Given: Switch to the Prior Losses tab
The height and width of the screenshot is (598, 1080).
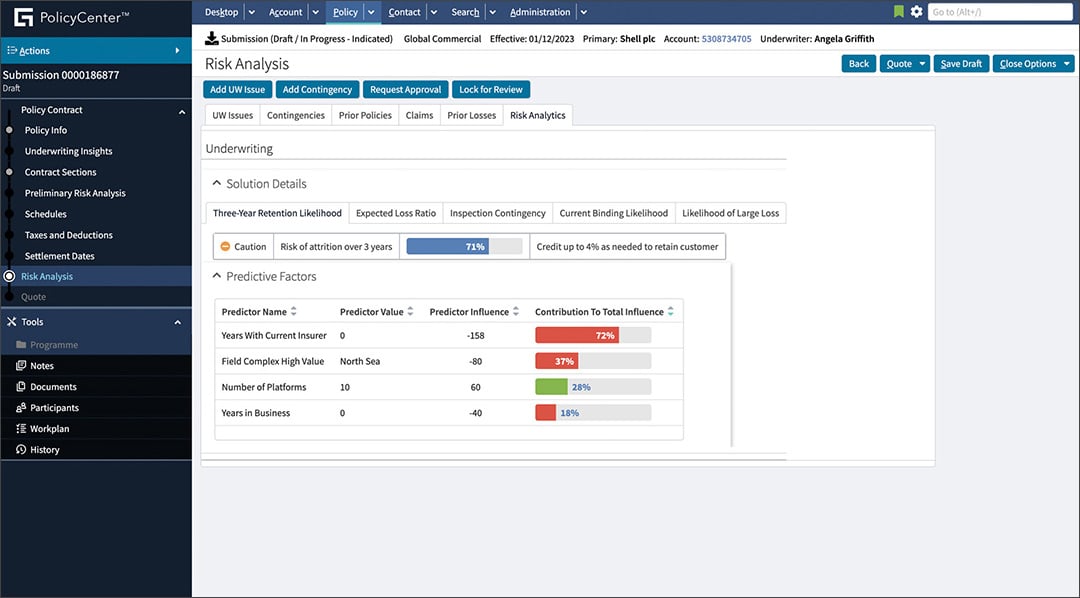Looking at the screenshot, I should [x=471, y=114].
